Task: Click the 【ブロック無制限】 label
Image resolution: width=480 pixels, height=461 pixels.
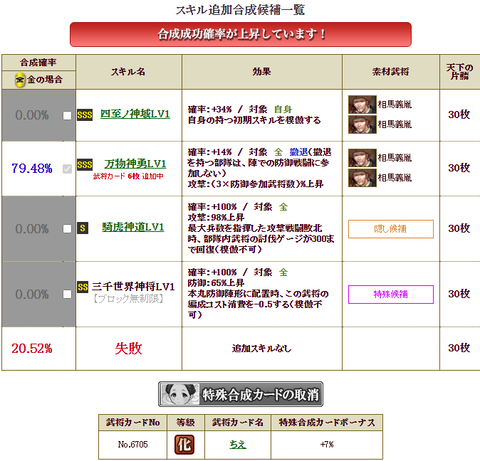Action: [129, 299]
